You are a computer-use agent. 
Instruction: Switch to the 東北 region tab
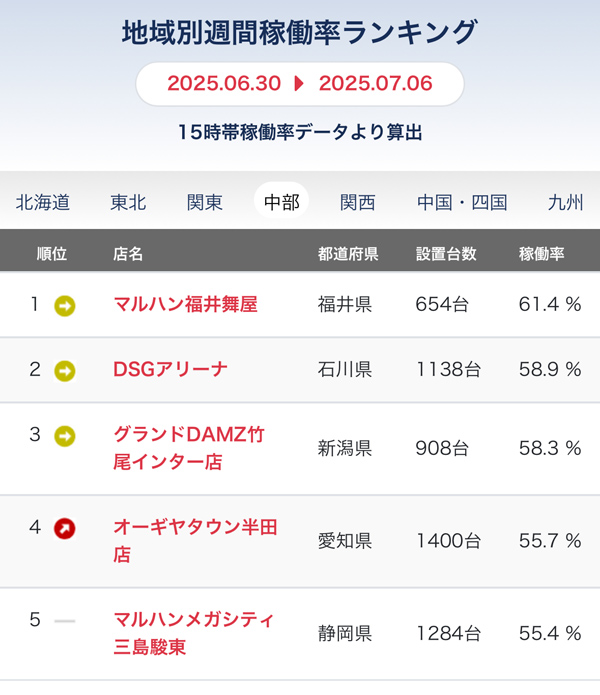point(128,202)
